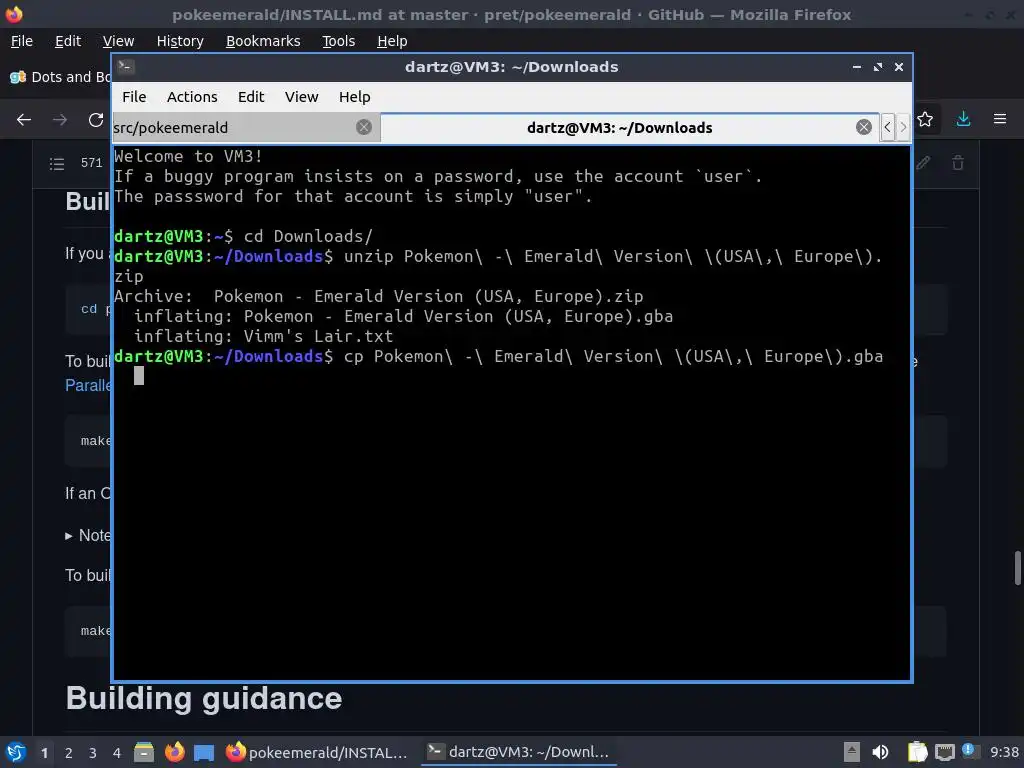The image size is (1024, 768).
Task: Bookmark page with star icon
Action: click(925, 120)
